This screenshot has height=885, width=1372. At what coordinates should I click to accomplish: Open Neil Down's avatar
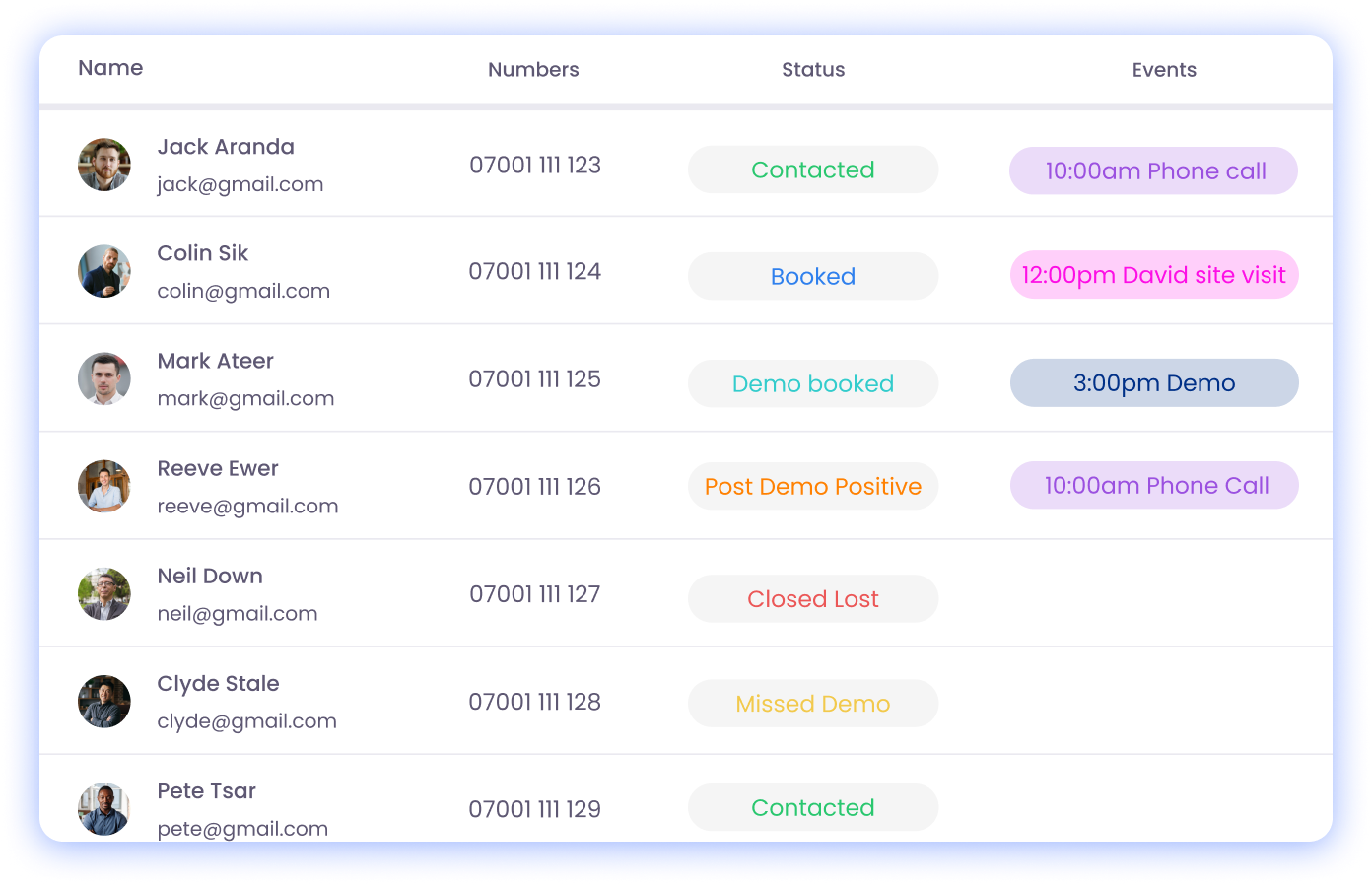pyautogui.click(x=104, y=593)
